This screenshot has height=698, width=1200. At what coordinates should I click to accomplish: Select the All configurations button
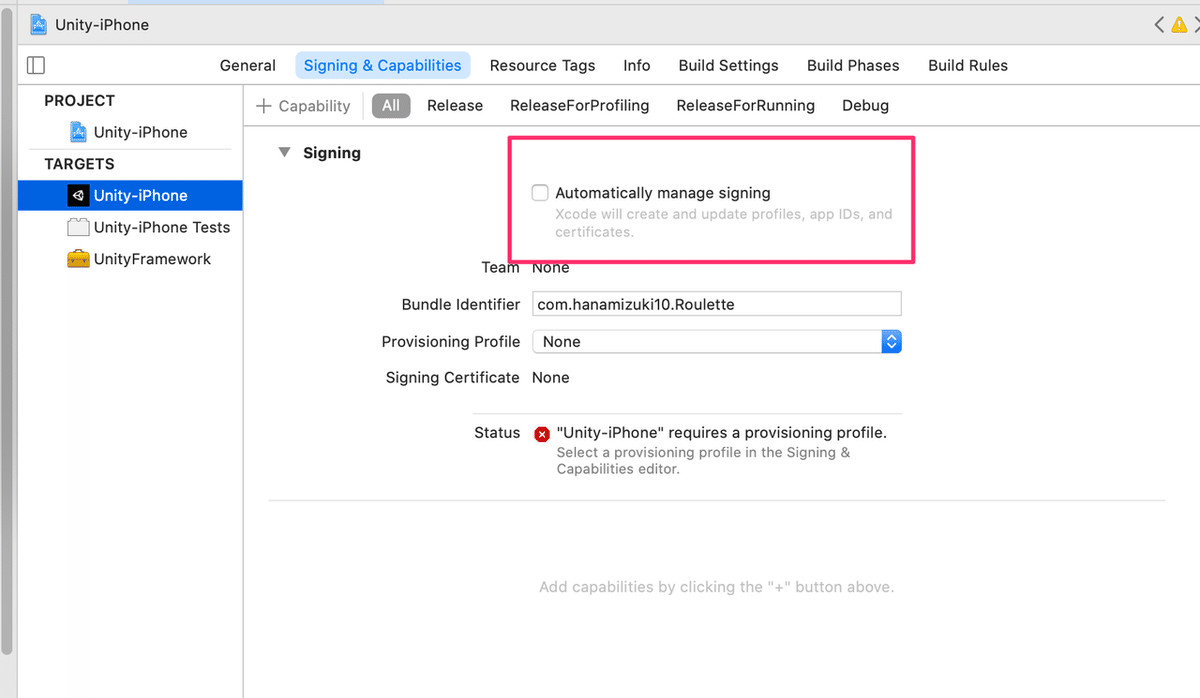coord(391,105)
